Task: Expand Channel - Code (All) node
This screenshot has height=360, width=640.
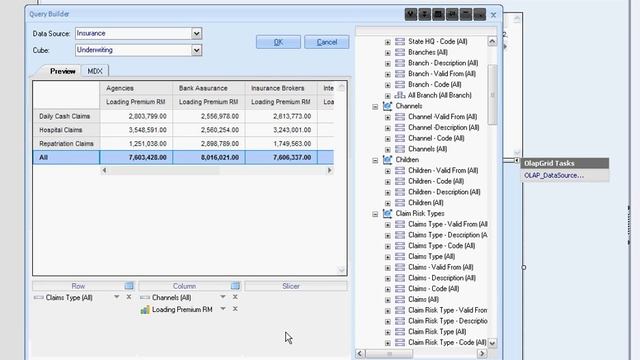Action: (x=388, y=139)
